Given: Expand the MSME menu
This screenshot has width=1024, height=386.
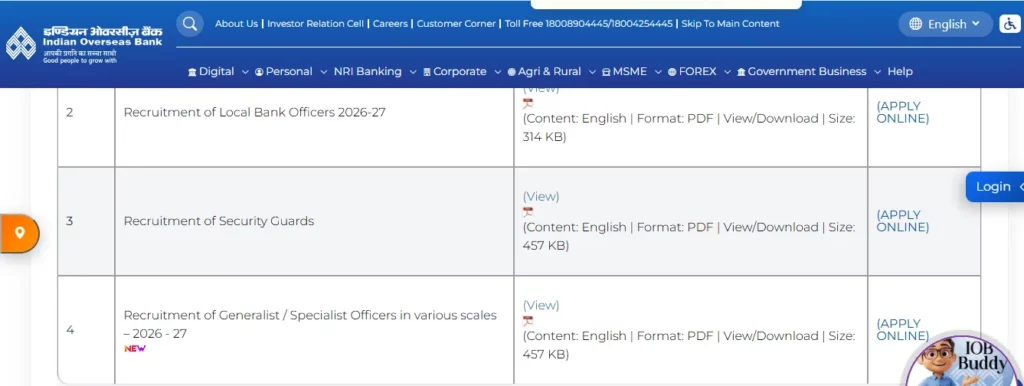Looking at the screenshot, I should point(632,71).
